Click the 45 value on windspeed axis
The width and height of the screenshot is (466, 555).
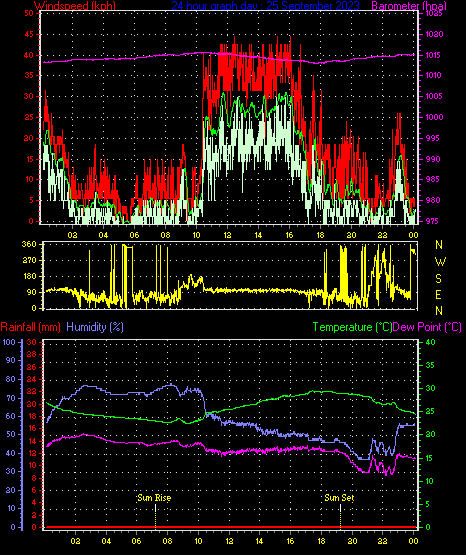29,34
